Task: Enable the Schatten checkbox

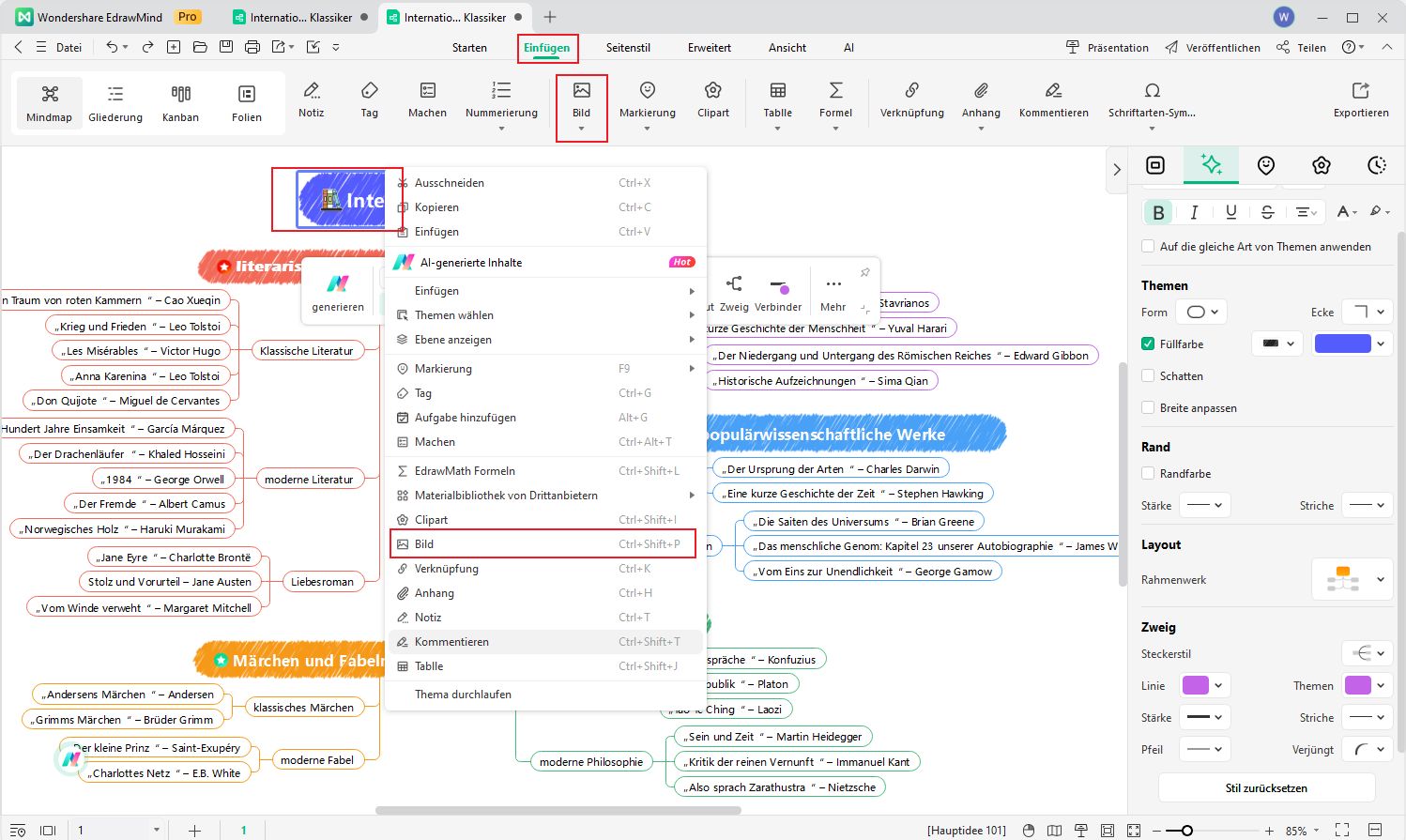Action: [x=1148, y=376]
